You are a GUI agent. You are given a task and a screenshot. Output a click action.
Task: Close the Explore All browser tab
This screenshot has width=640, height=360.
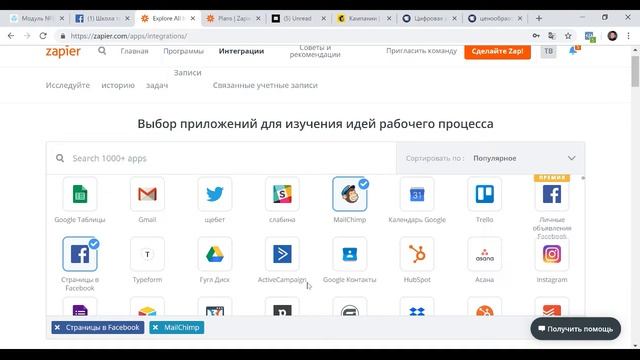pos(193,18)
